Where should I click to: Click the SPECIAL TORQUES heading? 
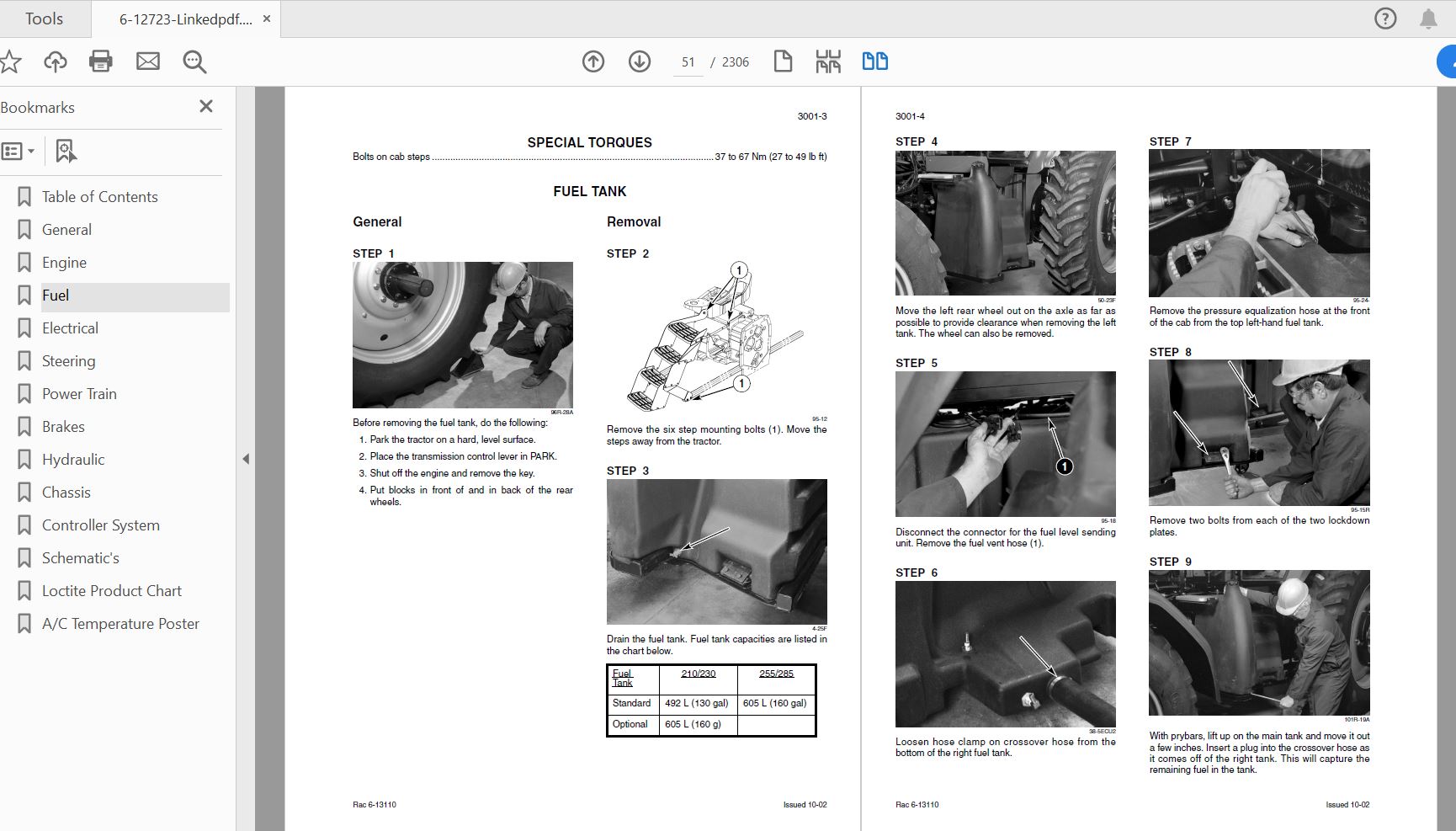590,142
